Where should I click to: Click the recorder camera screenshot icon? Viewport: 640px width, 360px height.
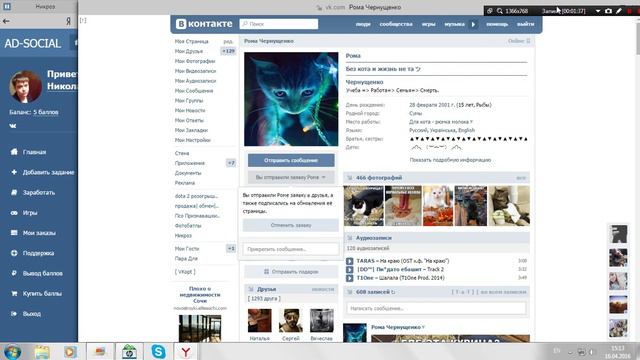608,11
